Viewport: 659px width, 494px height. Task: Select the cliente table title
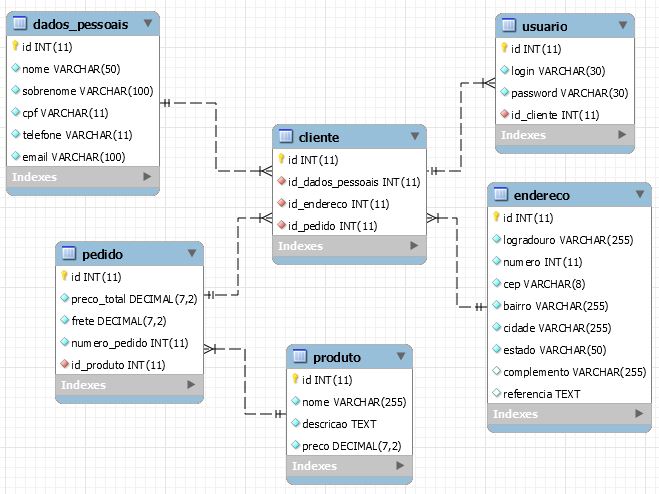(319, 137)
